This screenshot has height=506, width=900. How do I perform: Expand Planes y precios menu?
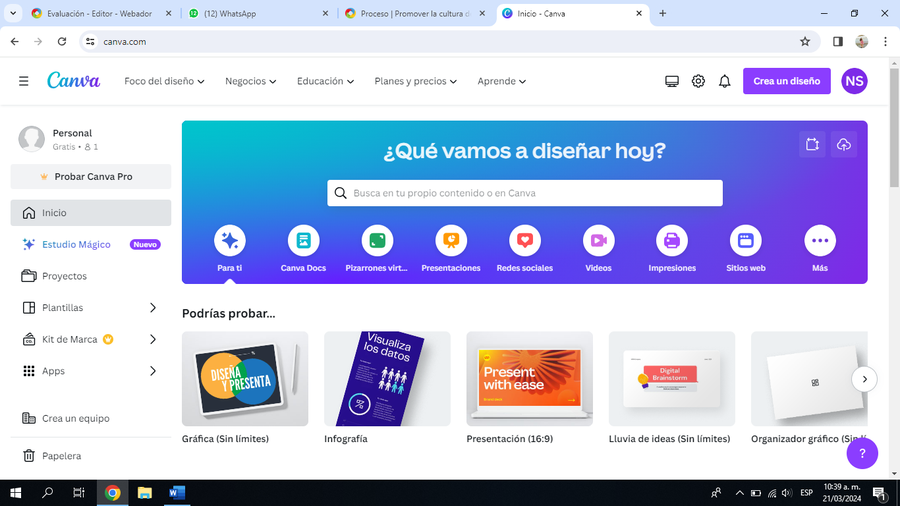point(416,81)
